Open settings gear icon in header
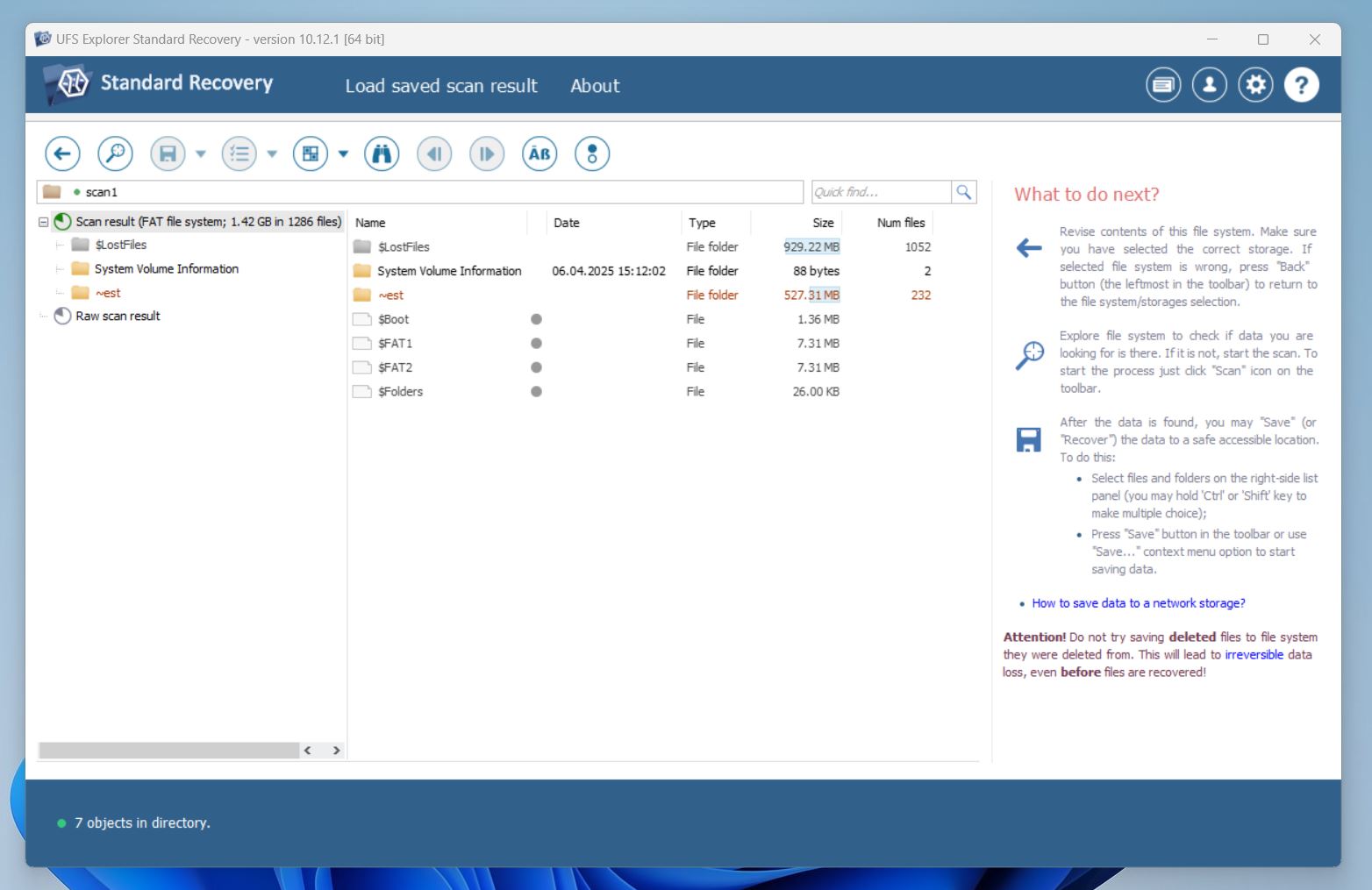Screen dimensions: 1372x890 (x=1256, y=85)
